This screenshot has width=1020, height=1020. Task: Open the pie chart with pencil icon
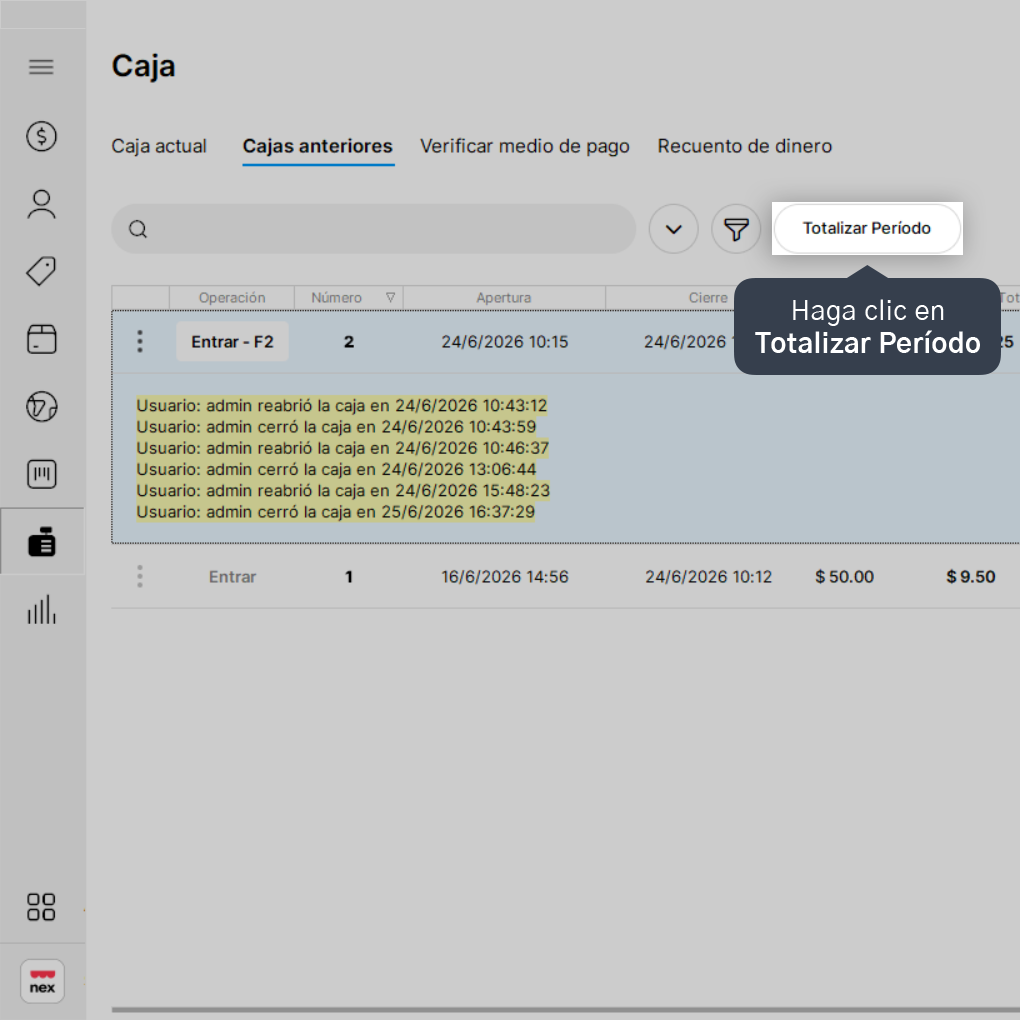click(x=41, y=407)
